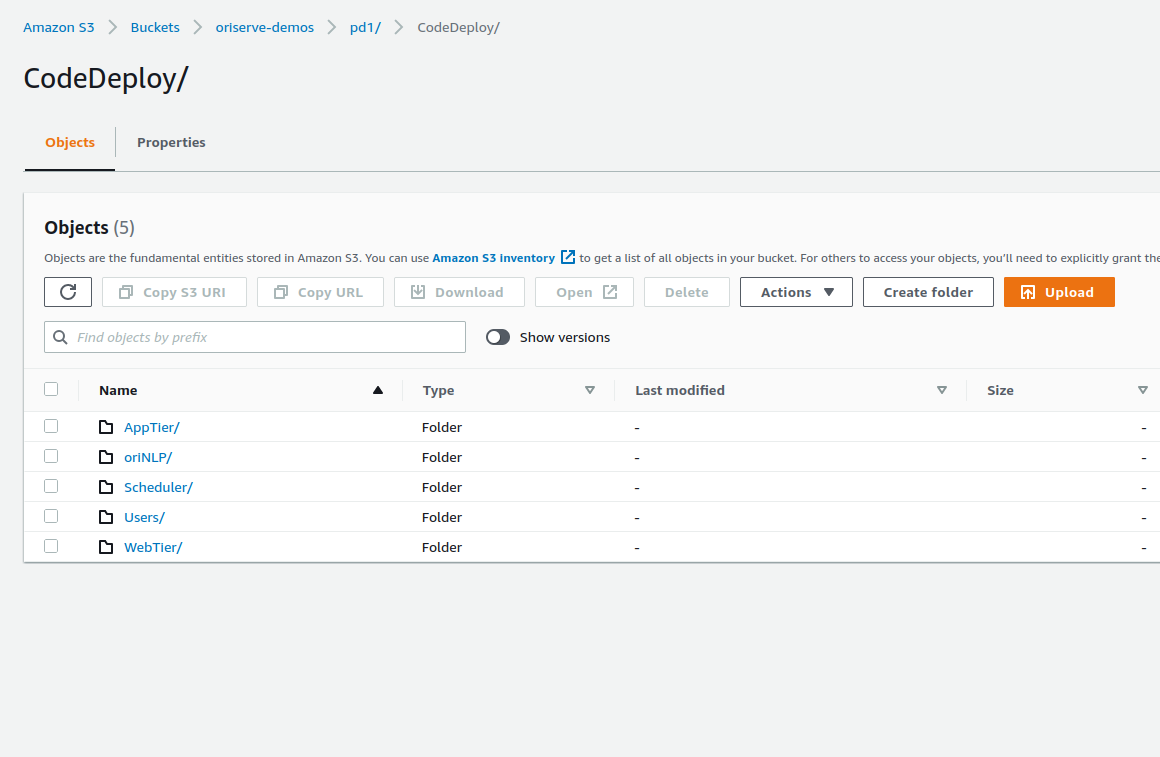1160x757 pixels.
Task: Switch to the Properties tab
Action: tap(171, 142)
